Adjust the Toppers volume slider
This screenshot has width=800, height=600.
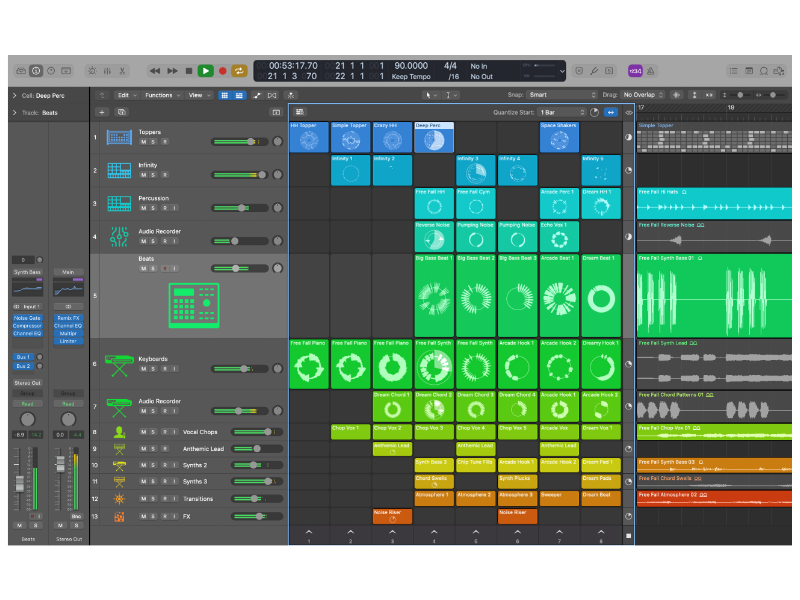(239, 142)
